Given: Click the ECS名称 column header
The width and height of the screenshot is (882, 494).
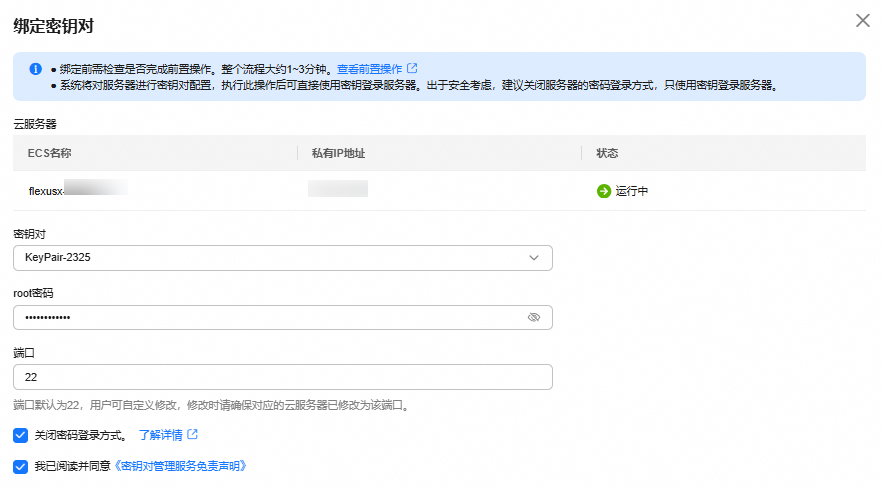Looking at the screenshot, I should pos(50,153).
